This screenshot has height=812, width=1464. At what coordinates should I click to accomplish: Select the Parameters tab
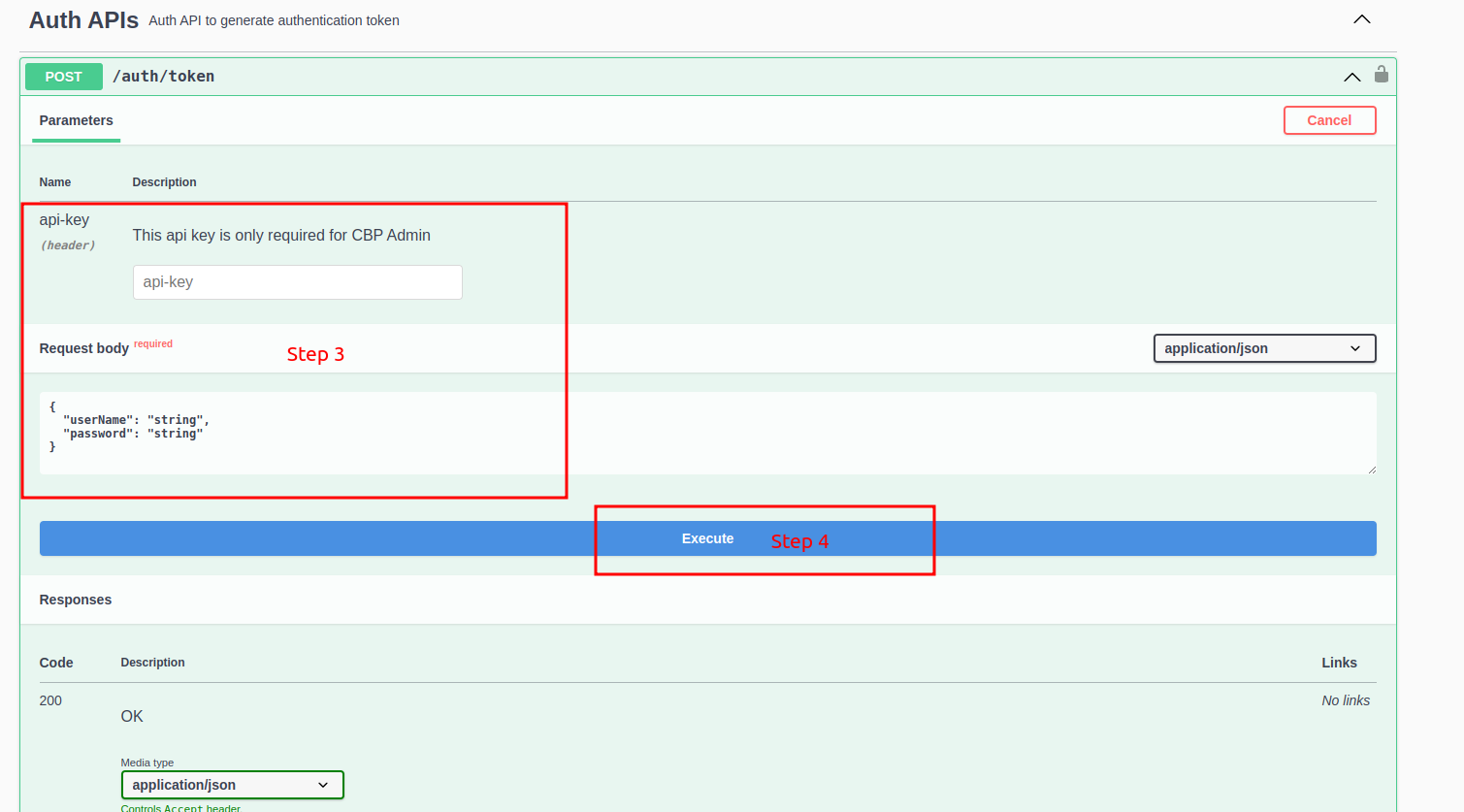[76, 120]
